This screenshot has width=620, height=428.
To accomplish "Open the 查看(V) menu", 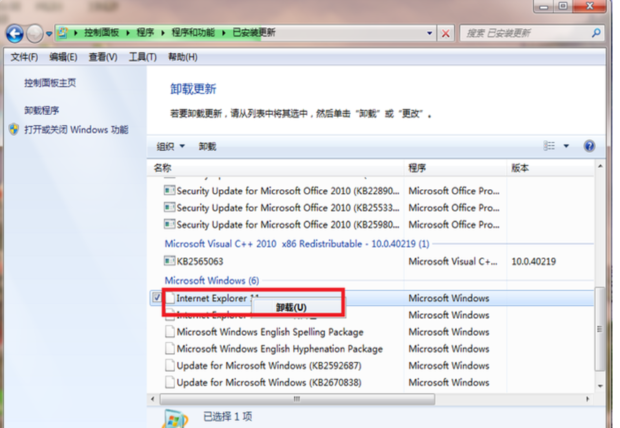I will click(x=103, y=57).
